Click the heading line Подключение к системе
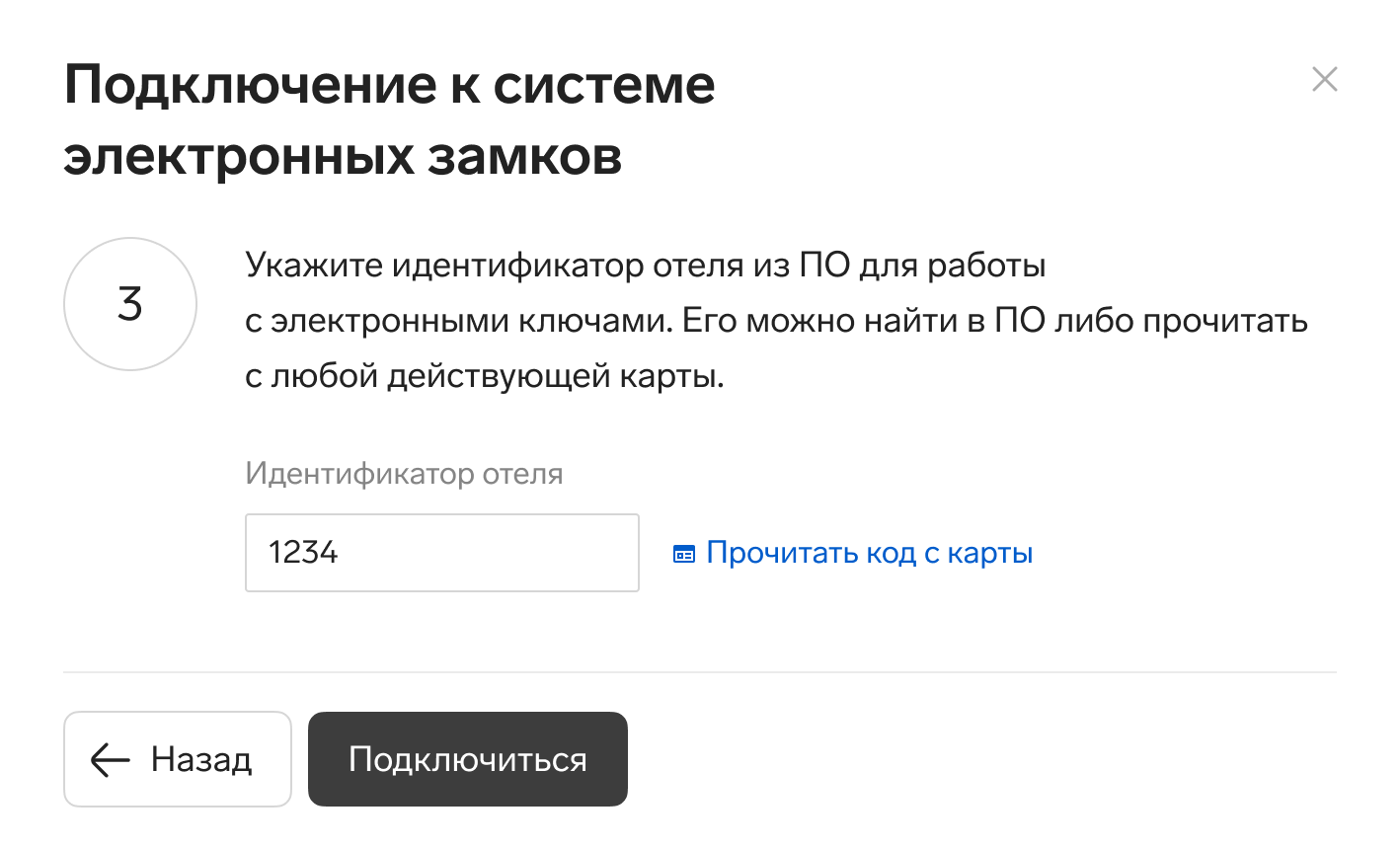1400x847 pixels. tap(390, 86)
